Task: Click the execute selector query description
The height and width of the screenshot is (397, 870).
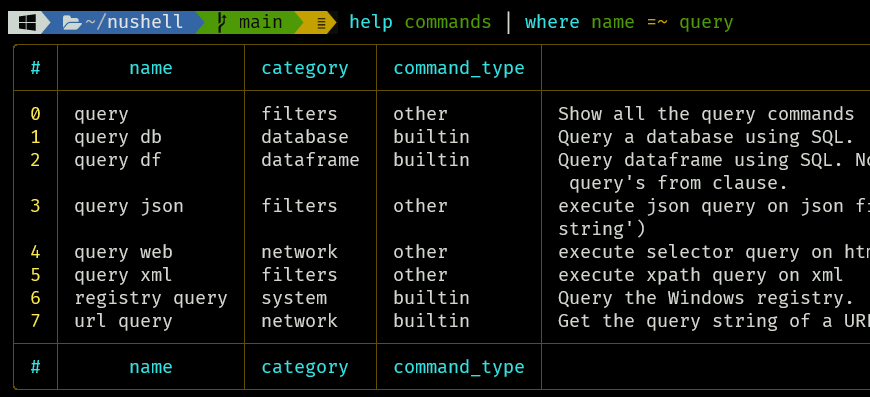Action: click(714, 253)
